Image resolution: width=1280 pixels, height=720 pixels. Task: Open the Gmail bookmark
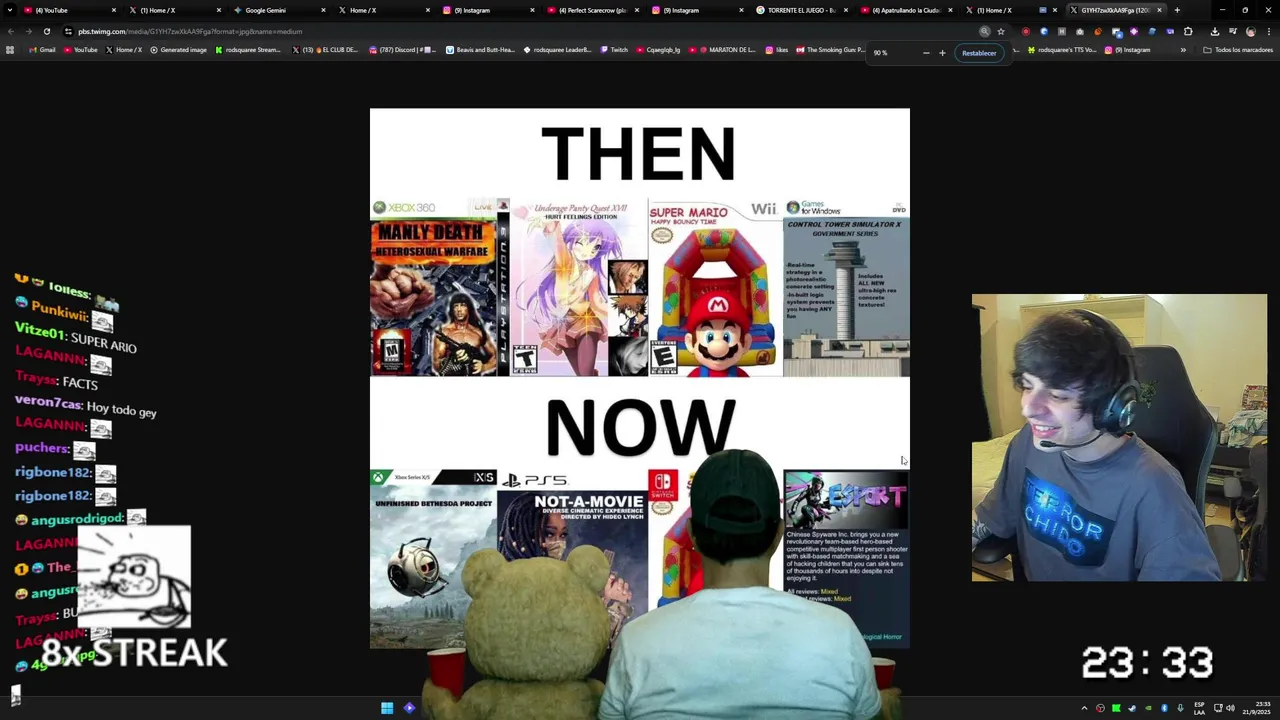pyautogui.click(x=42, y=50)
